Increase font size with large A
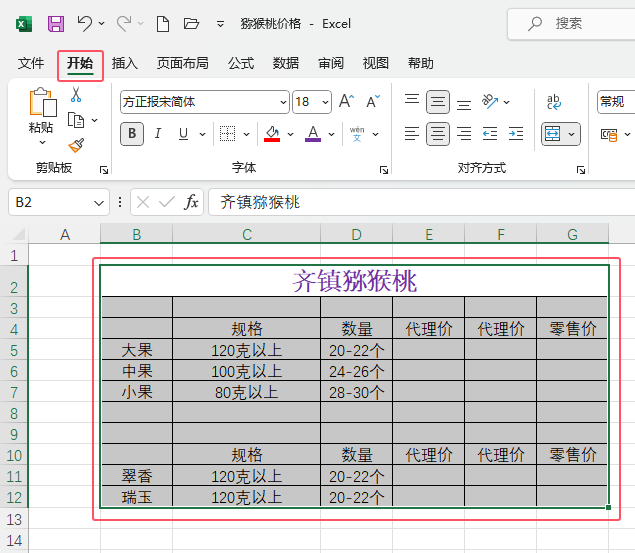Screen dimensions: 635x553 (346, 101)
